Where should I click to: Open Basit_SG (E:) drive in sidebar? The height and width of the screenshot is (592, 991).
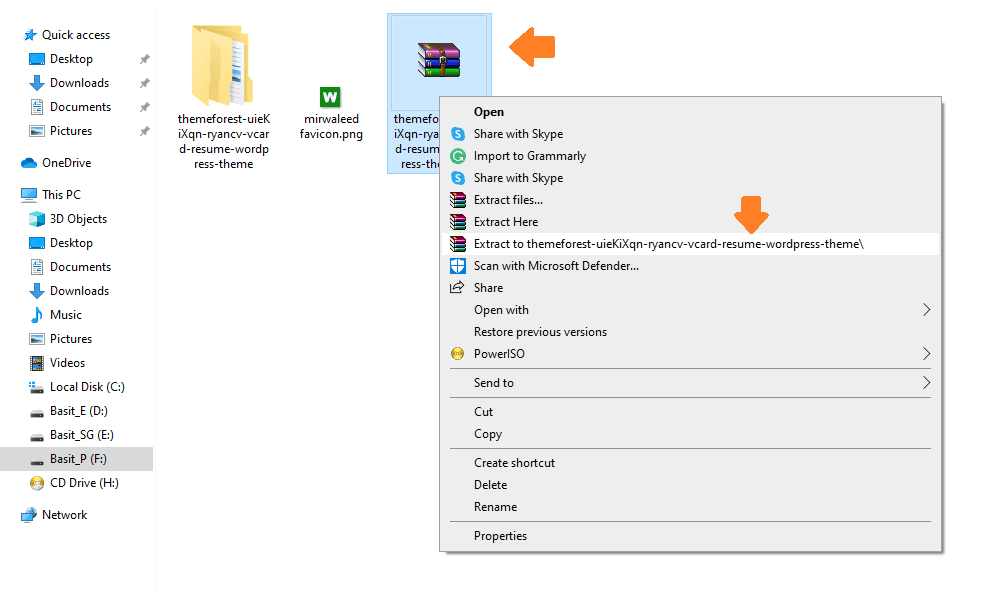76,435
